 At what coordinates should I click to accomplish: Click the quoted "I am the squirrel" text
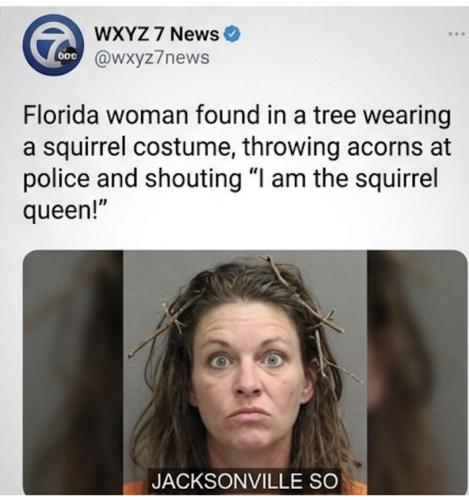point(342,179)
